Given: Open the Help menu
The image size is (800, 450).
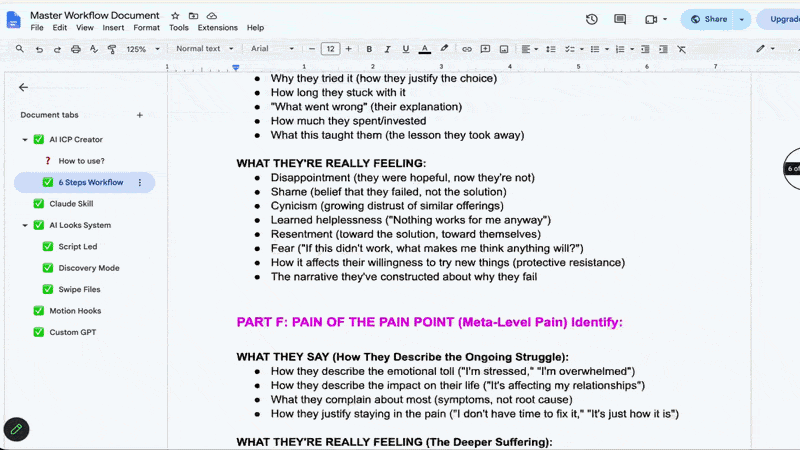Looking at the screenshot, I should [x=255, y=28].
